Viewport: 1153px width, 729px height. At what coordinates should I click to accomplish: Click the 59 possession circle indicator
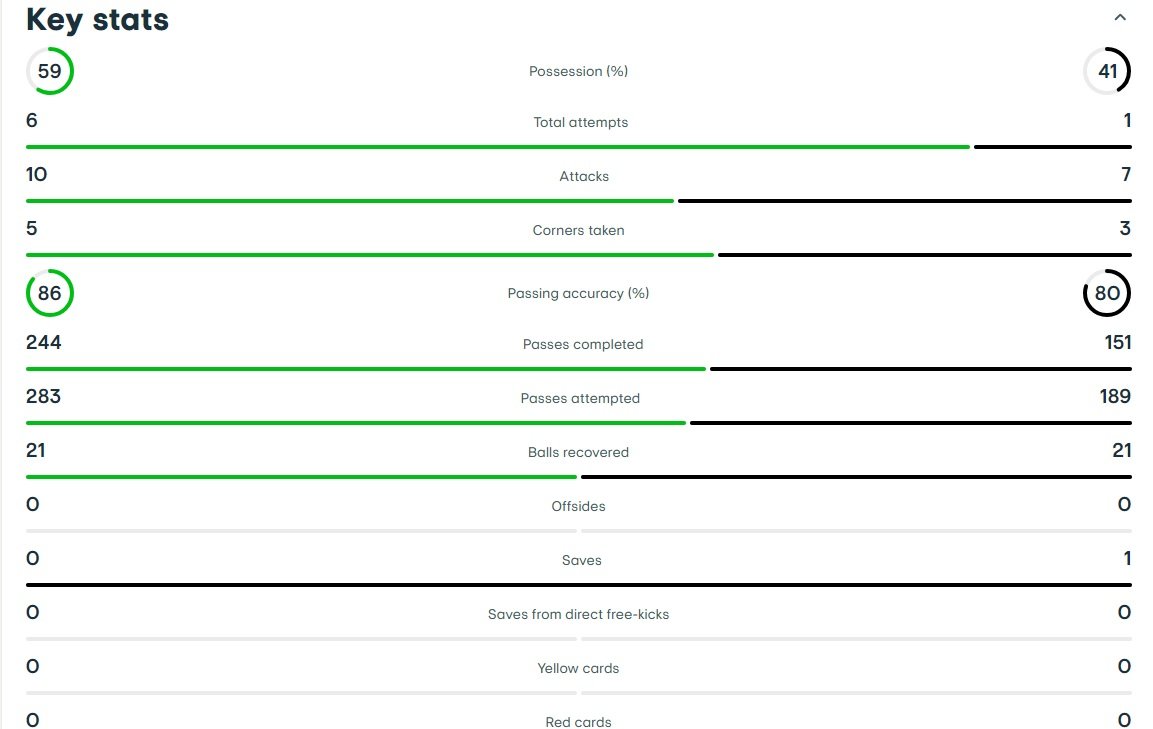[x=50, y=71]
